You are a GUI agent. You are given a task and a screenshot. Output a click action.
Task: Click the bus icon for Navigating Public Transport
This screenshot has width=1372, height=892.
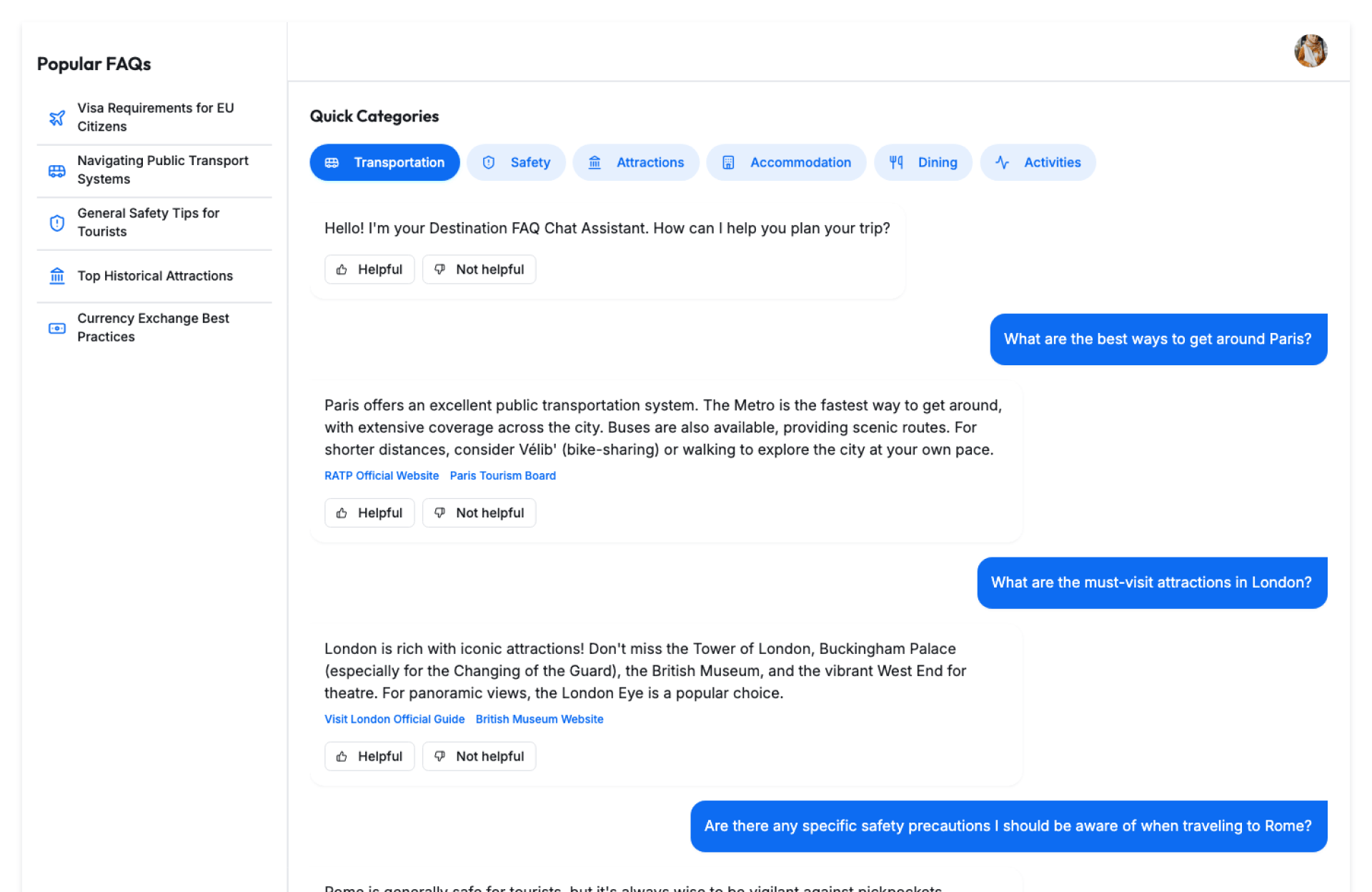pos(57,171)
